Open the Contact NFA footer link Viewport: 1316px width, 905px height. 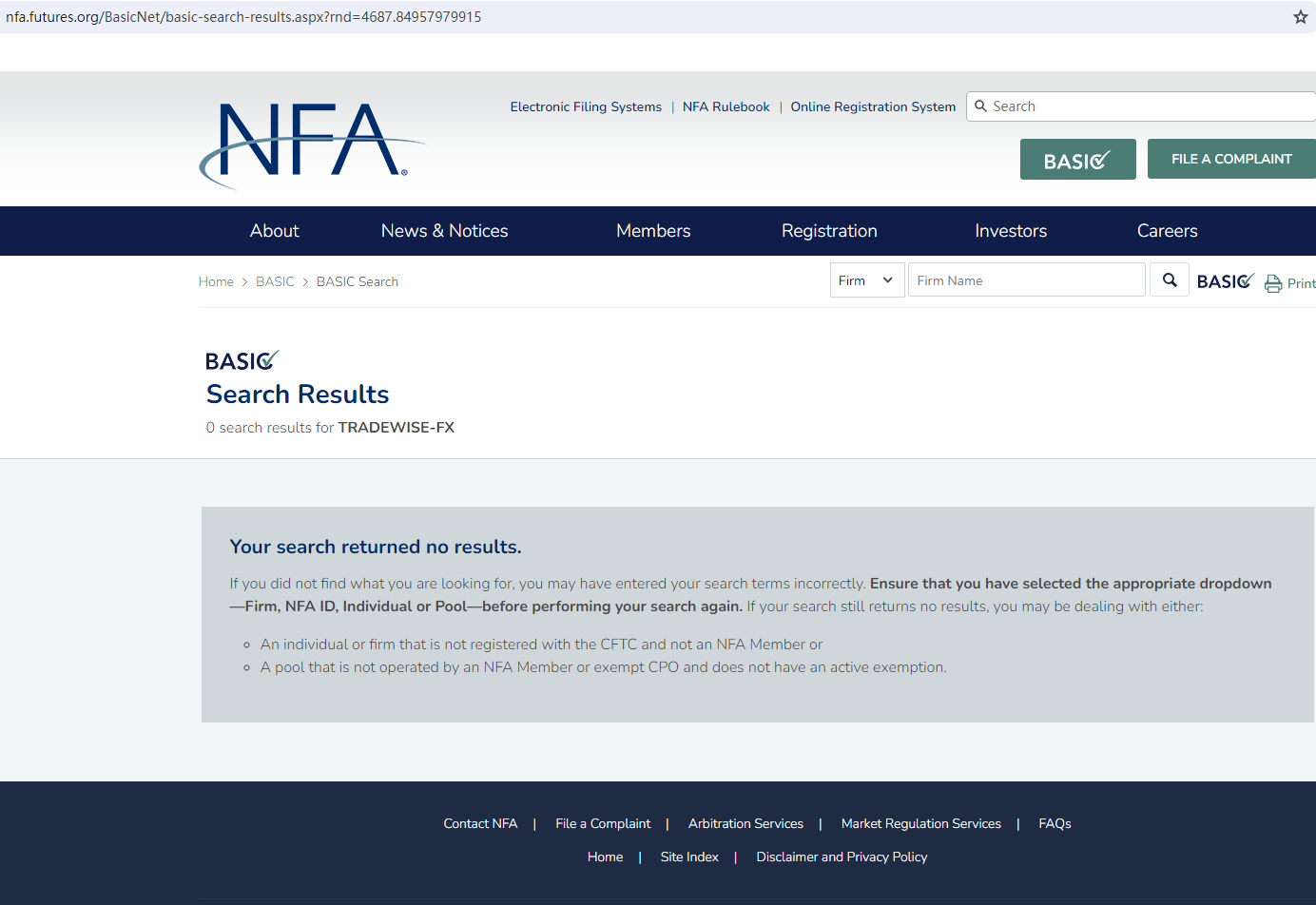click(x=480, y=823)
